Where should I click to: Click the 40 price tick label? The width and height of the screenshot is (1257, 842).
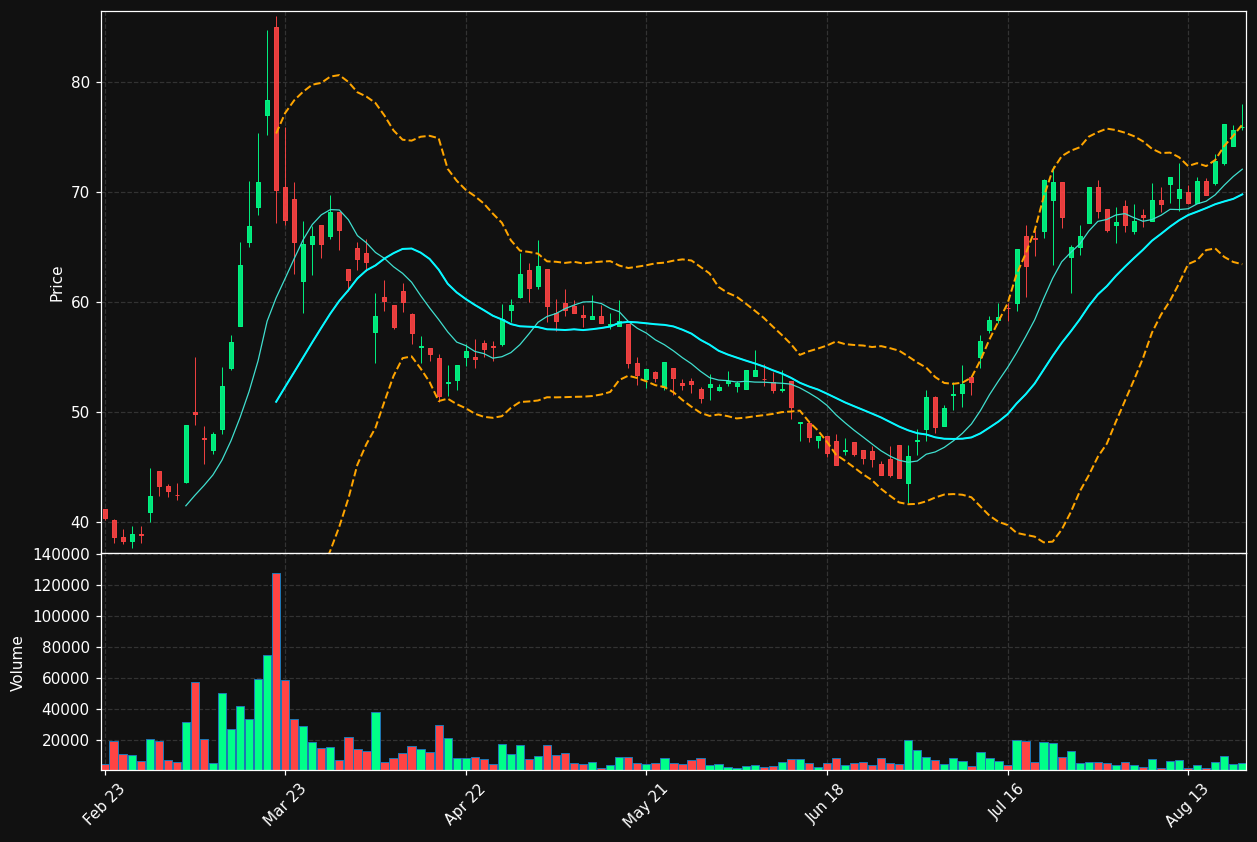tap(80, 522)
